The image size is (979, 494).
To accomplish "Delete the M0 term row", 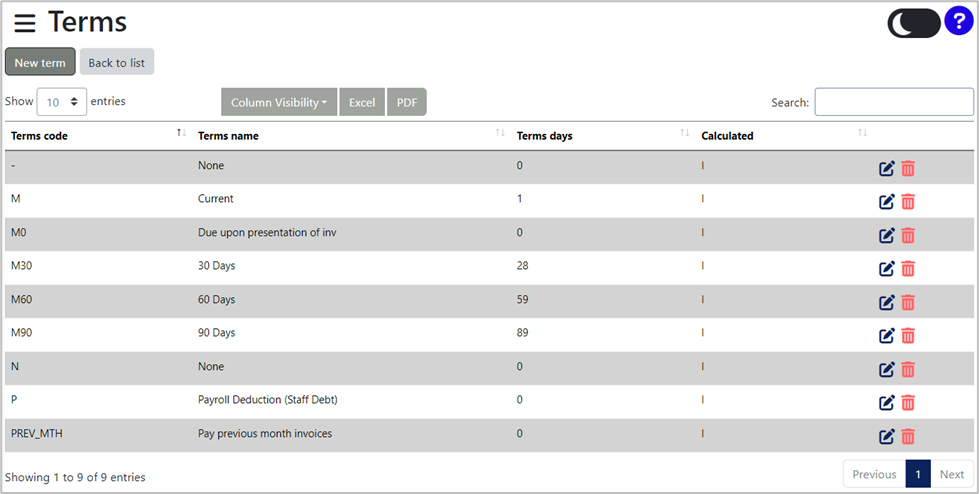I will coord(908,235).
